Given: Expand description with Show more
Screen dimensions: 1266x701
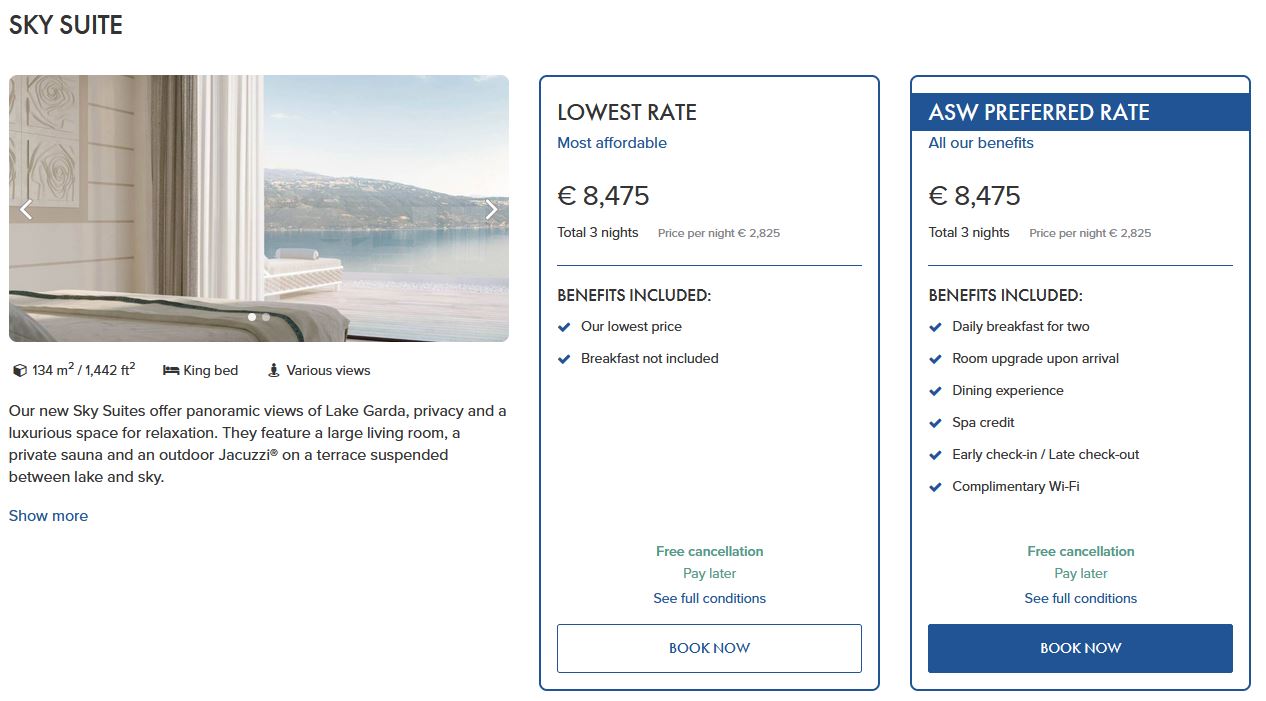Looking at the screenshot, I should 48,516.
